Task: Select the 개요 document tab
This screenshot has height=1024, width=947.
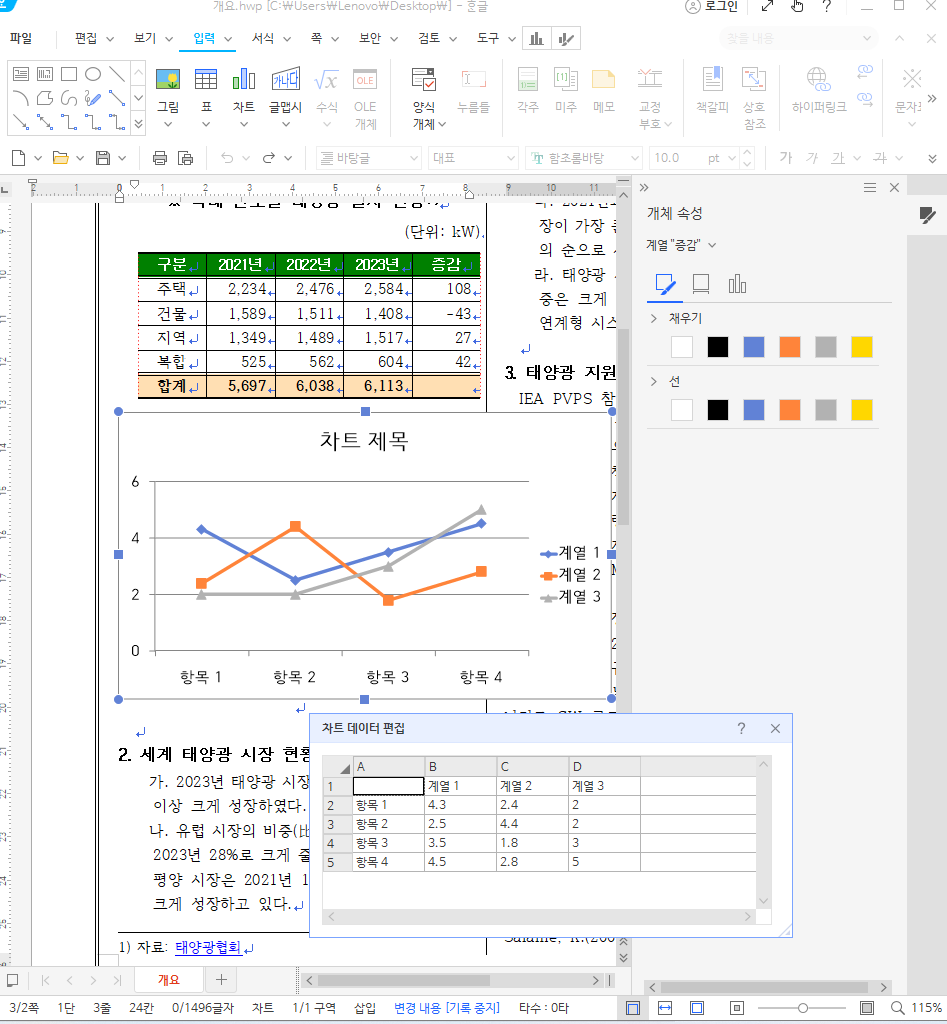Action: coord(168,980)
